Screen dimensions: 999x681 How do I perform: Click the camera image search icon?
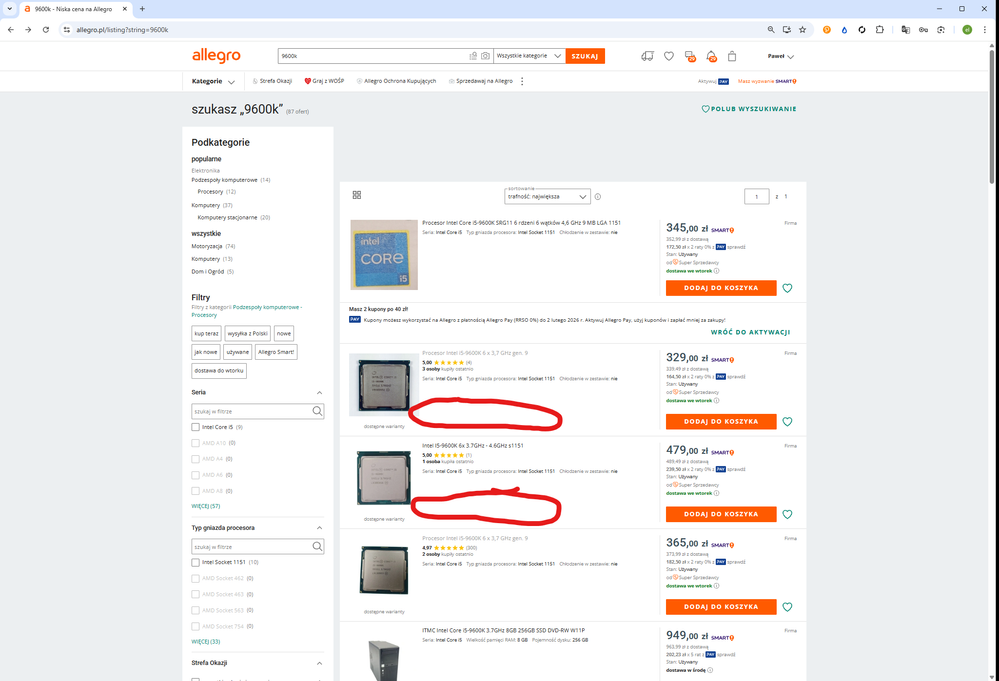[485, 56]
